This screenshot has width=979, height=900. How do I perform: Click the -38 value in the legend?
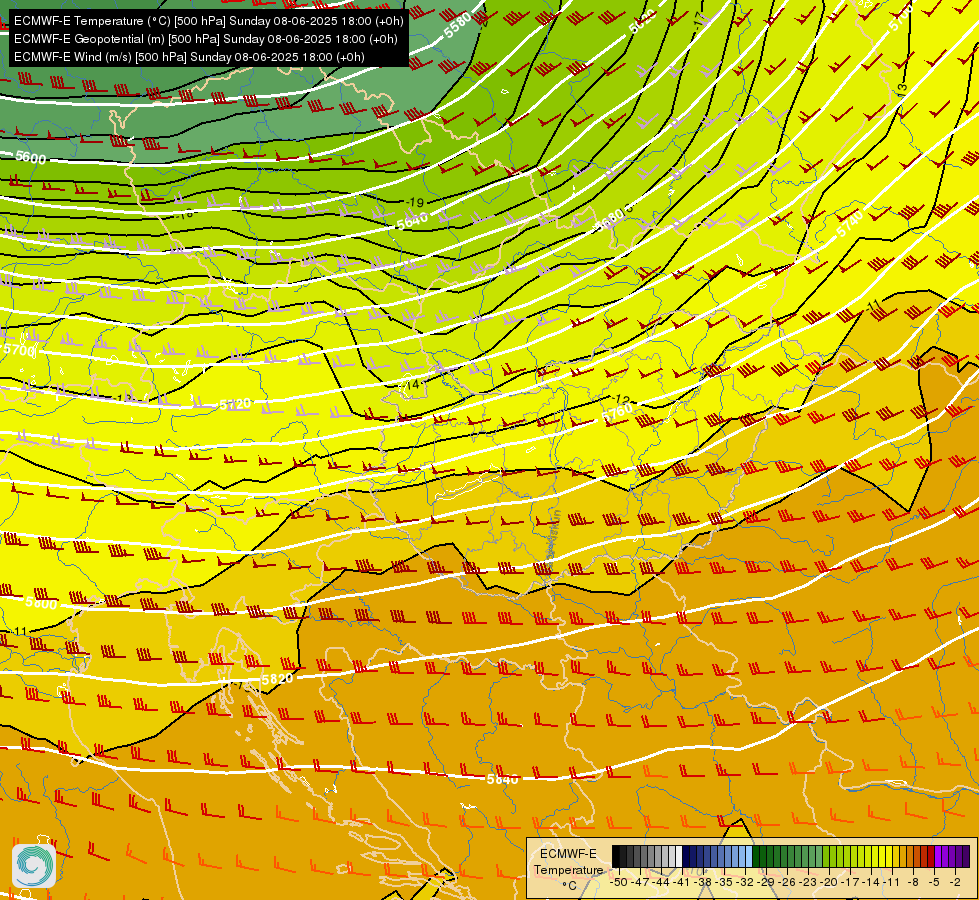[702, 882]
